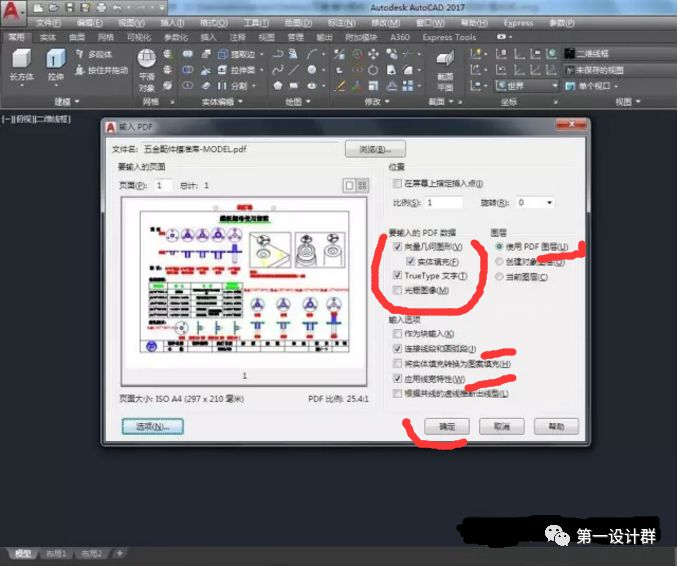This screenshot has height=566, width=678.
Task: Toggle the 矢量几何图形 checkbox
Action: point(398,246)
